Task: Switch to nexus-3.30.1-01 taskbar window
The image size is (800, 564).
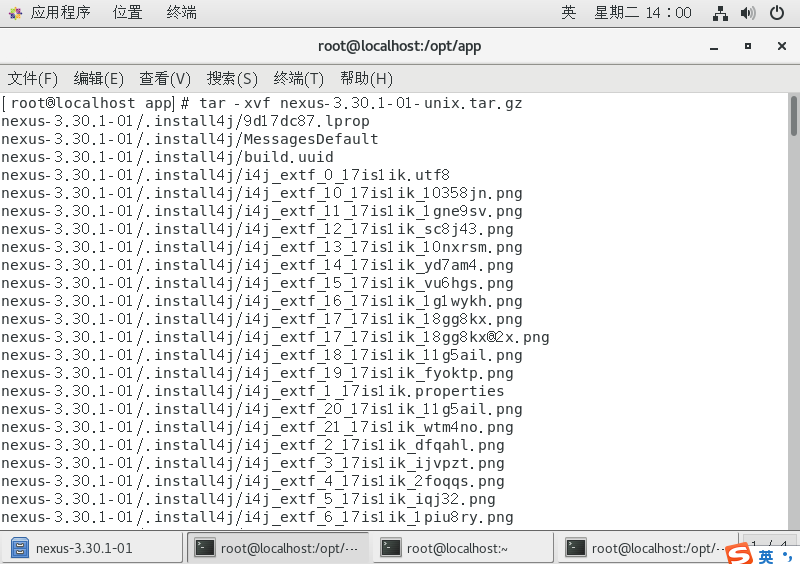Action: click(91, 548)
